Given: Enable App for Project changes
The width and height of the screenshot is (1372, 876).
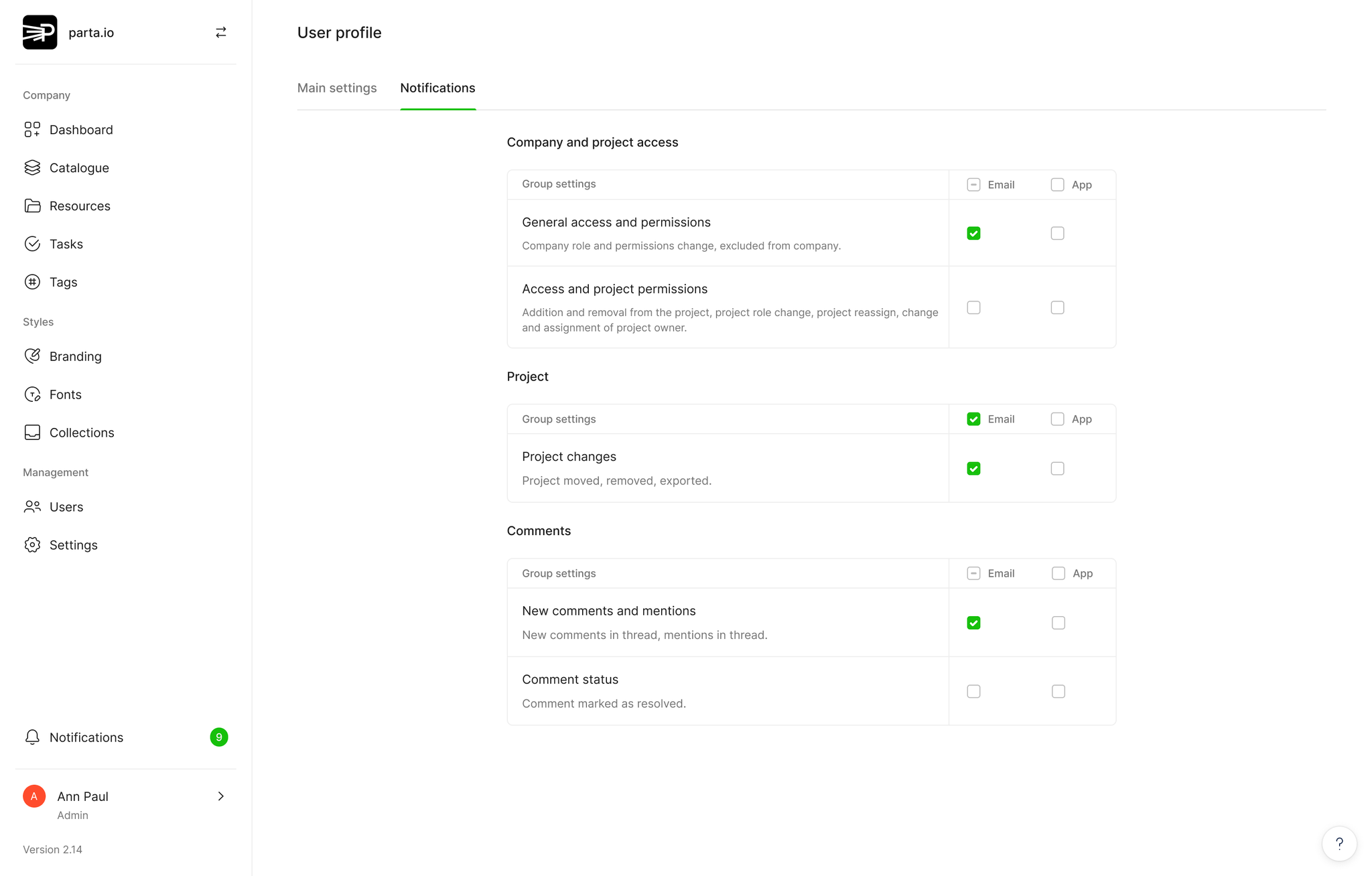Looking at the screenshot, I should coord(1057,469).
